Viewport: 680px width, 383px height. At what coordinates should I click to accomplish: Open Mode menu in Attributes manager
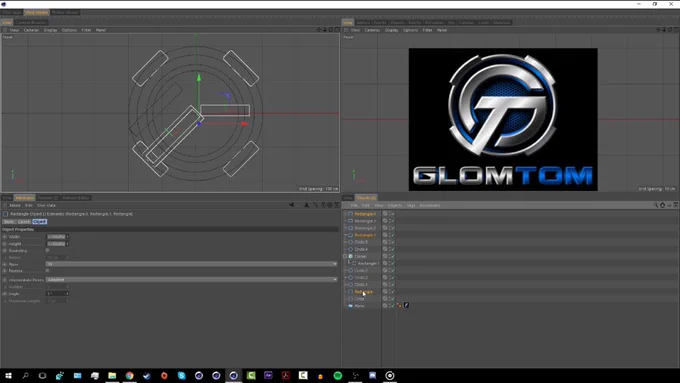tap(15, 205)
